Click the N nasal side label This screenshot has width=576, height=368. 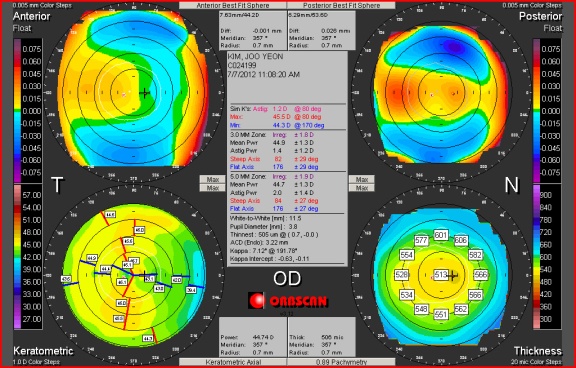[x=511, y=185]
